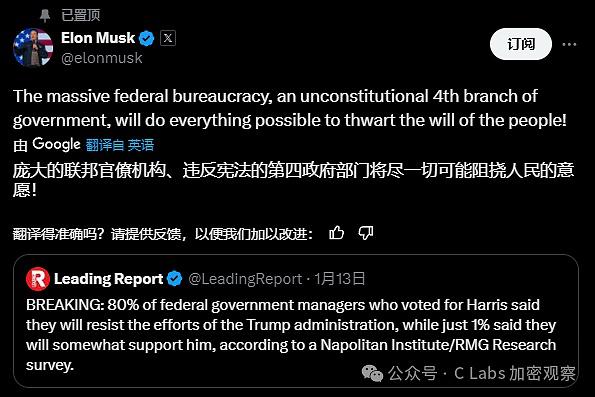Click the 翻译自 英语 translation link
The width and height of the screenshot is (595, 397).
(120, 145)
